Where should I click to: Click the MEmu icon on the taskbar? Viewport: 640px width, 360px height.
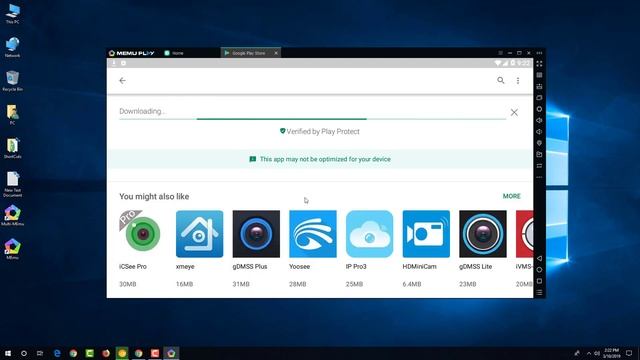click(x=171, y=353)
